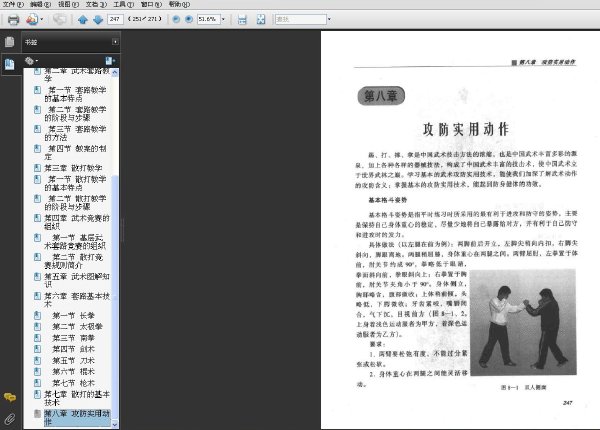The height and width of the screenshot is (430, 600).
Task: Click the new bookmark icon in panel
Action: click(110, 61)
